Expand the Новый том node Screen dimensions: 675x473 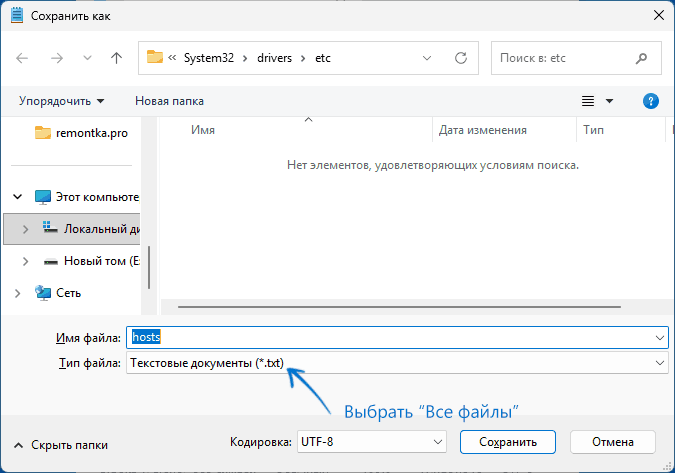(x=25, y=261)
